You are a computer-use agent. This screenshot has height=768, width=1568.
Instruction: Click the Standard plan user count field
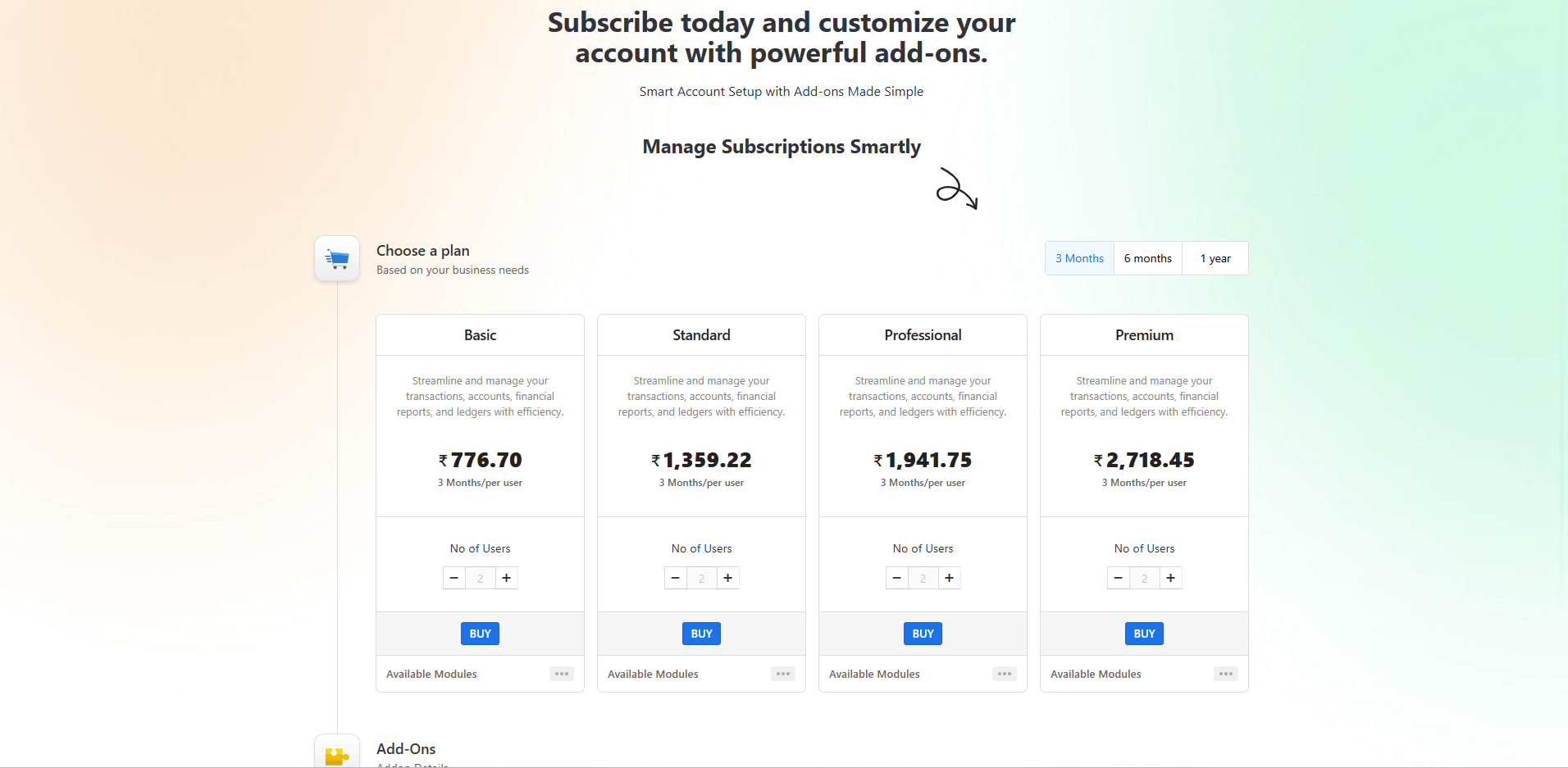(x=701, y=578)
